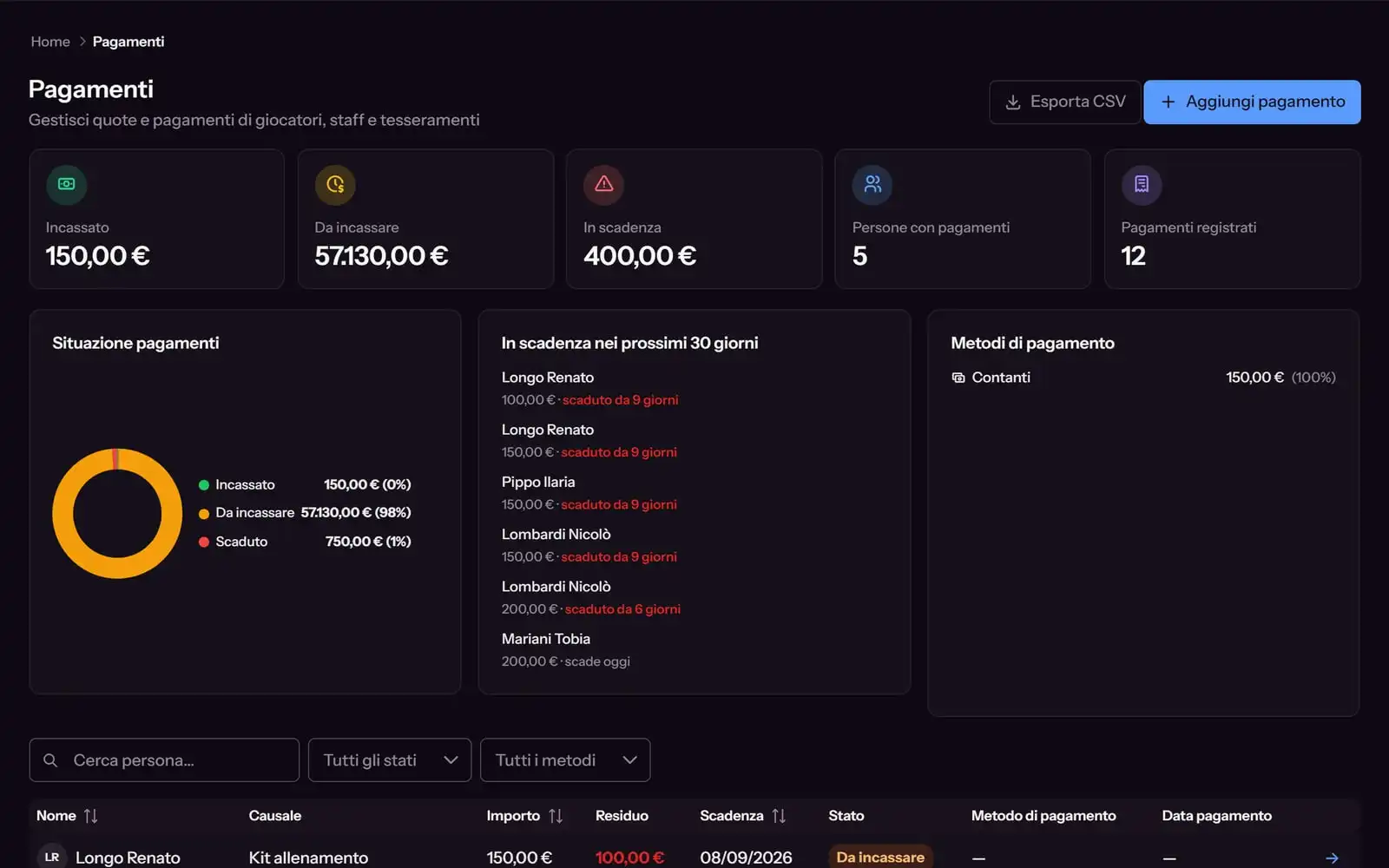Click Pagamenti in the breadcrumb
The image size is (1389, 868).
pyautogui.click(x=128, y=42)
